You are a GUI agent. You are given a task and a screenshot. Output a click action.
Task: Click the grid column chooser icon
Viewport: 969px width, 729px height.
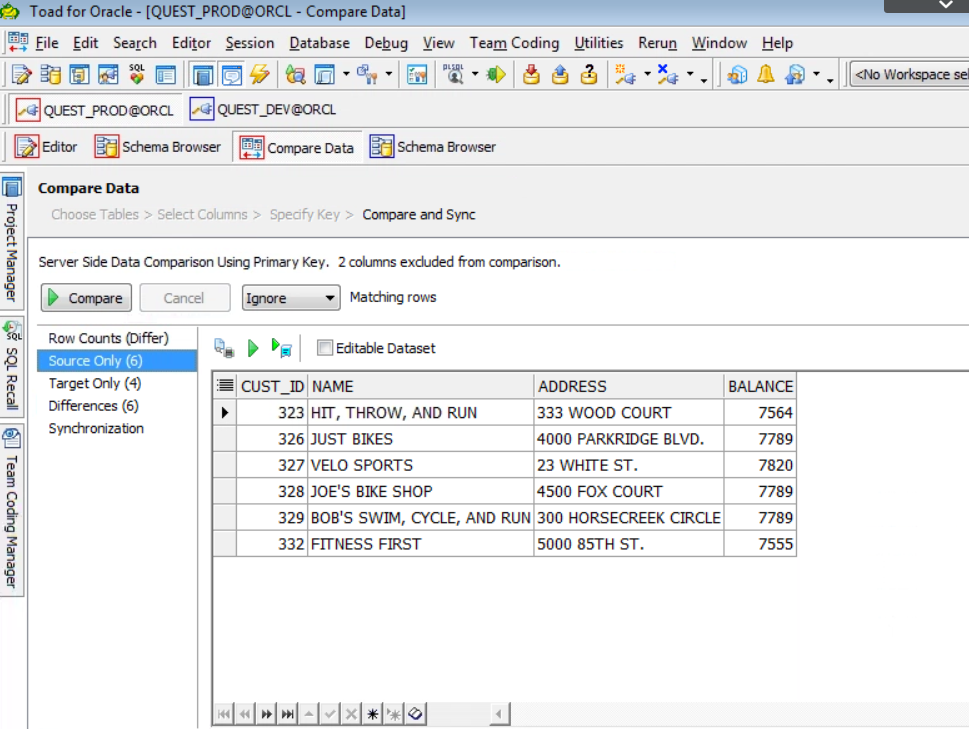[x=225, y=386]
